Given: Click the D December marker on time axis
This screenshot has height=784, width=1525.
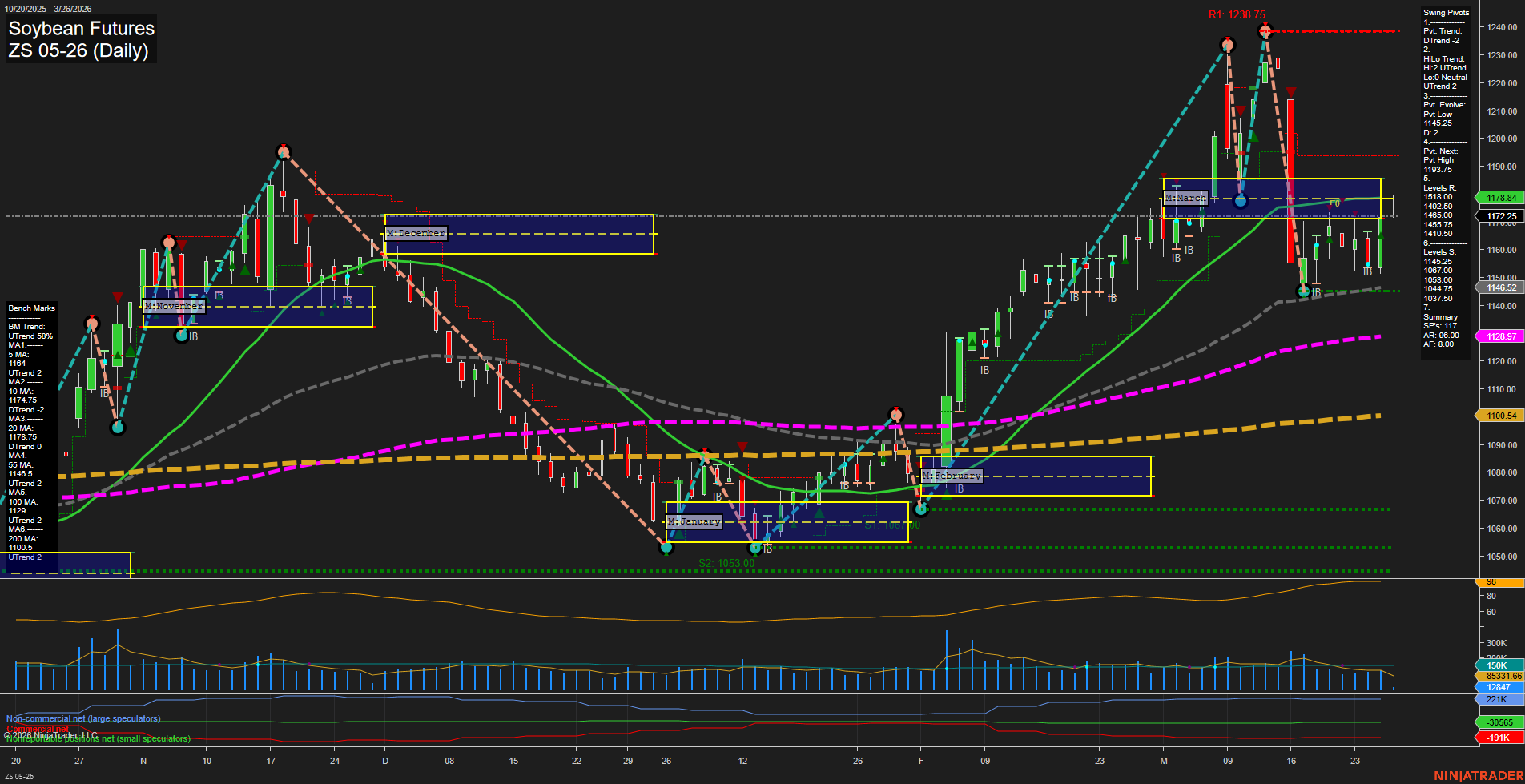Looking at the screenshot, I should (x=385, y=761).
